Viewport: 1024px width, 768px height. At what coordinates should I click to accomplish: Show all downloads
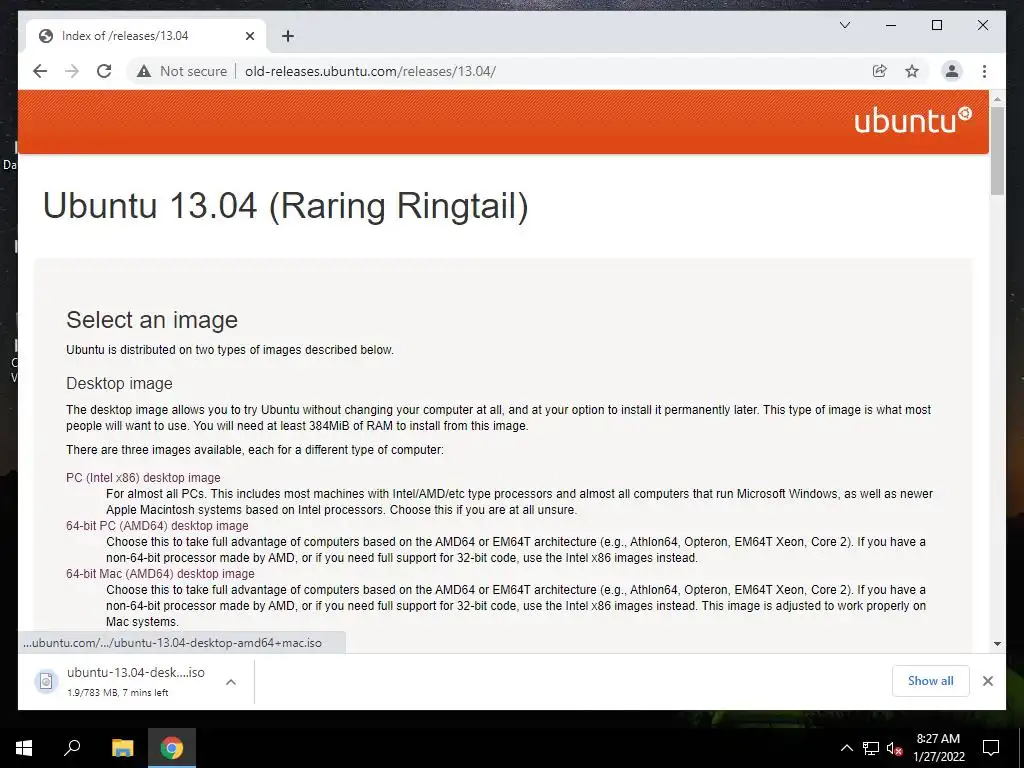point(930,680)
